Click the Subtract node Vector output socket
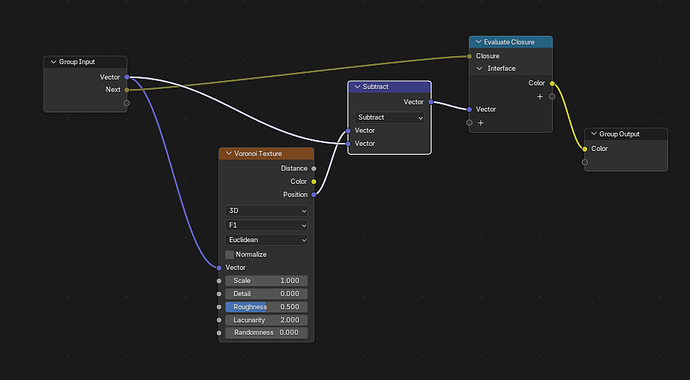Viewport: 690px width, 380px height. click(431, 102)
